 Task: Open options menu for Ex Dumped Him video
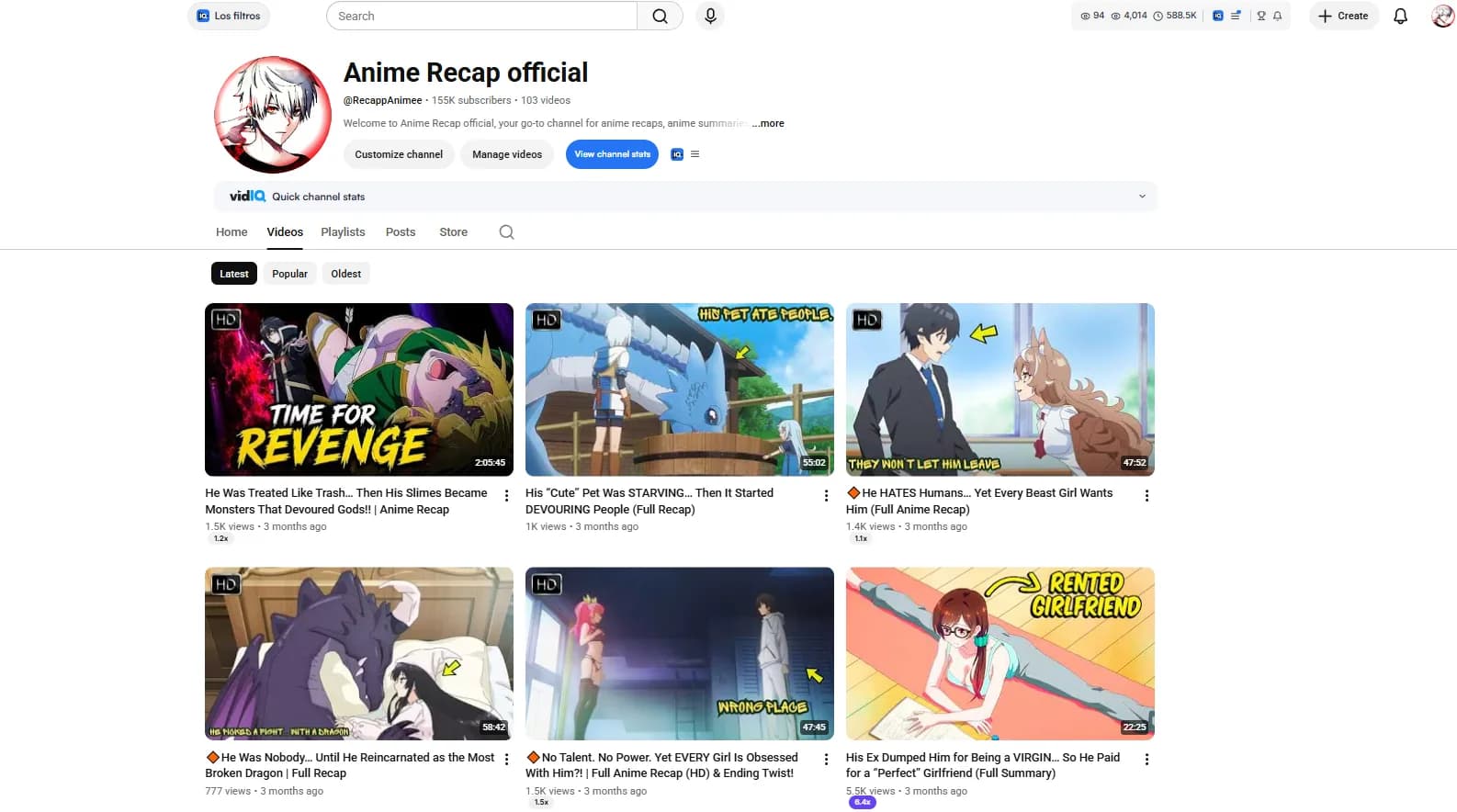[1146, 760]
